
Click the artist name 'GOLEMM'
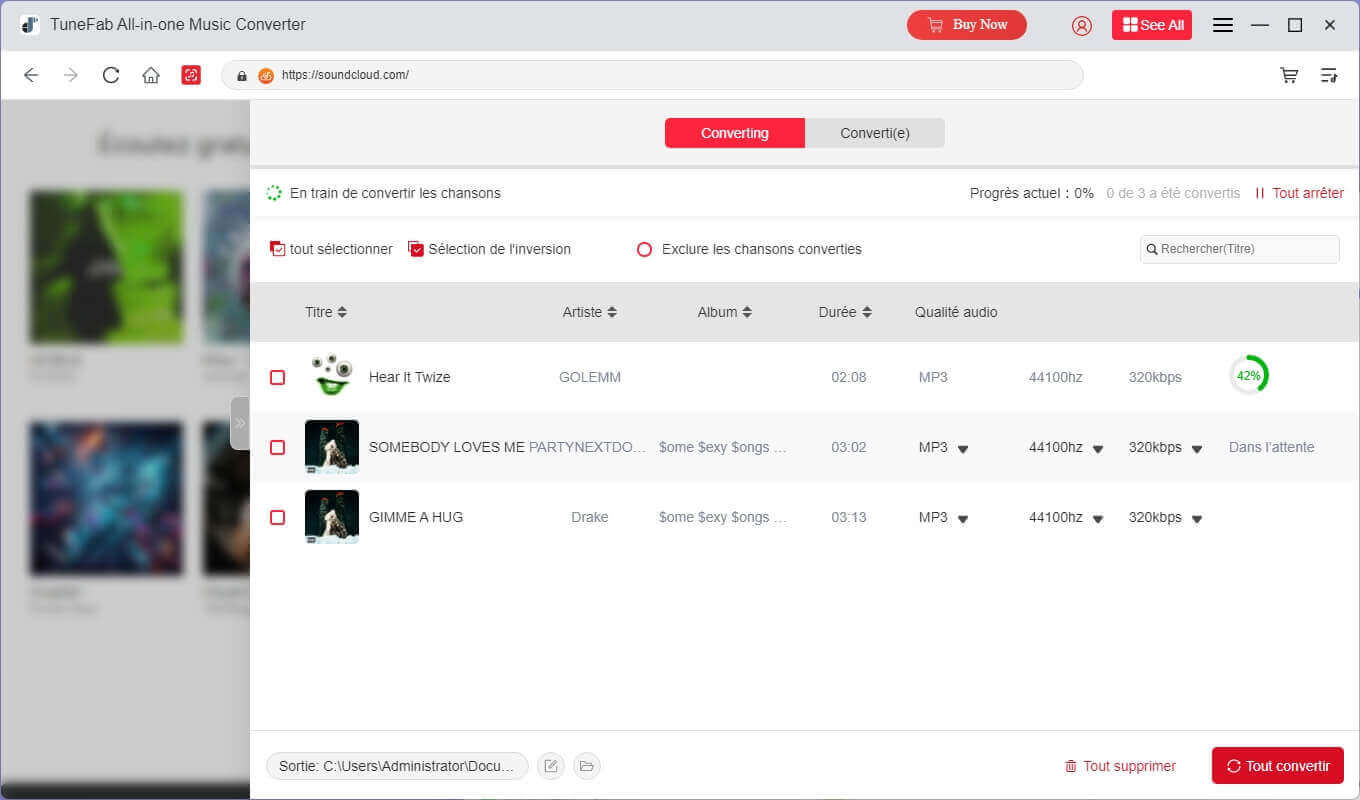pos(590,377)
